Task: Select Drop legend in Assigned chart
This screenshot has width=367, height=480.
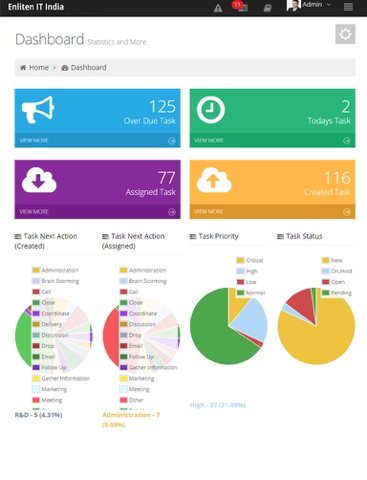Action: 131,335
